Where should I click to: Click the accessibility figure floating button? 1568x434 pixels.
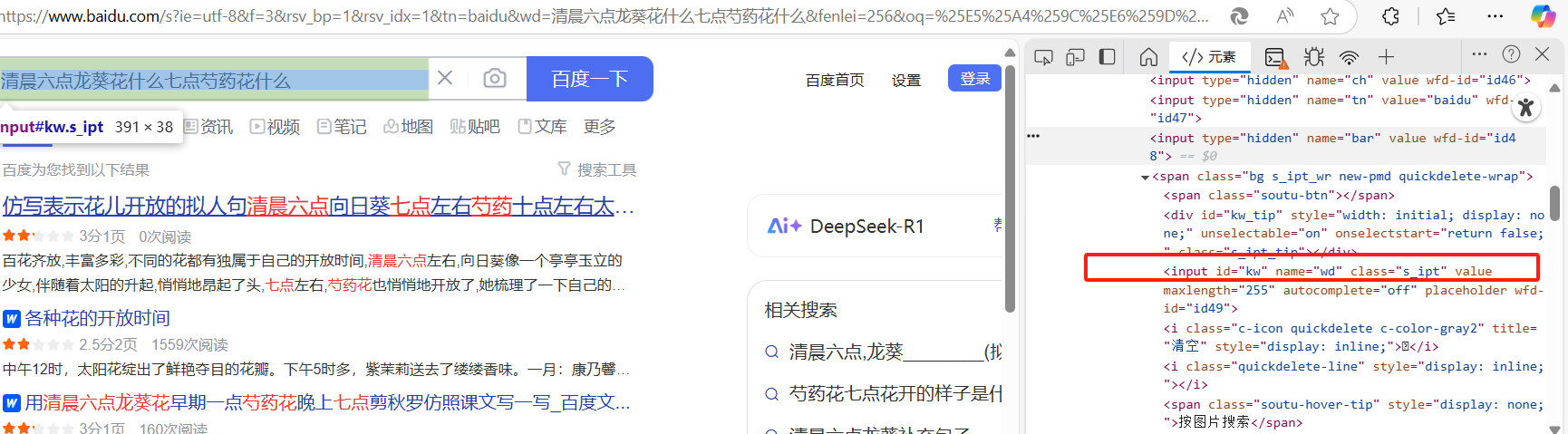[1526, 108]
